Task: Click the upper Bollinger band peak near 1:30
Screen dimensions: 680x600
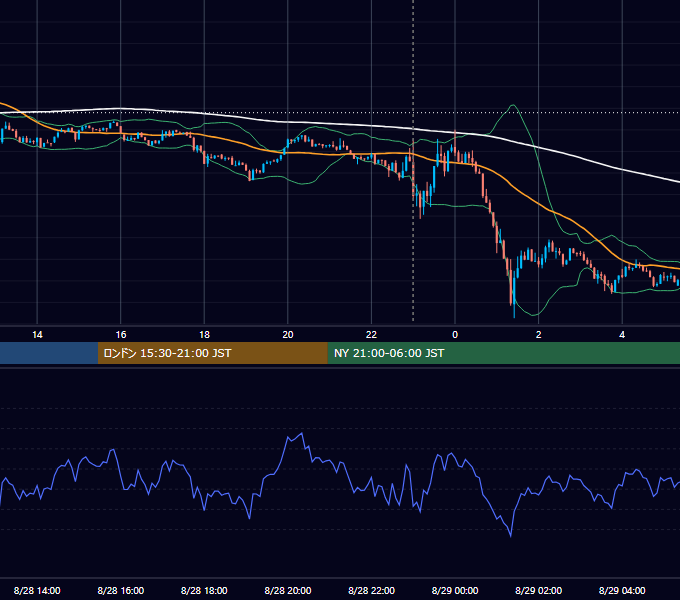Action: point(513,105)
